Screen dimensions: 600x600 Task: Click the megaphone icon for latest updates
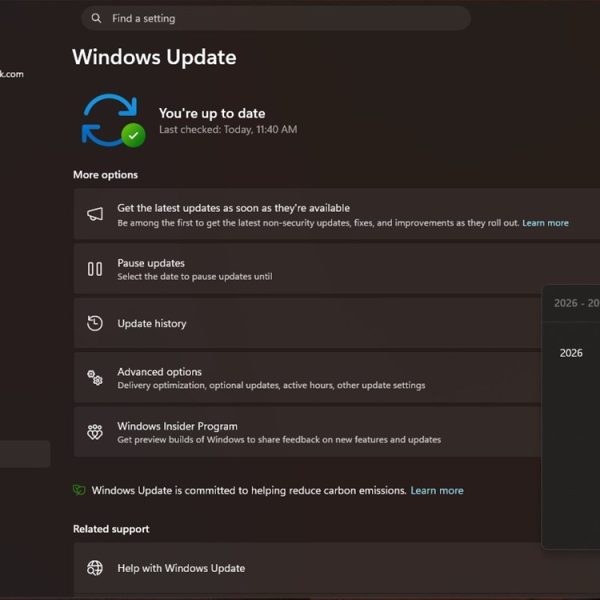[95, 214]
